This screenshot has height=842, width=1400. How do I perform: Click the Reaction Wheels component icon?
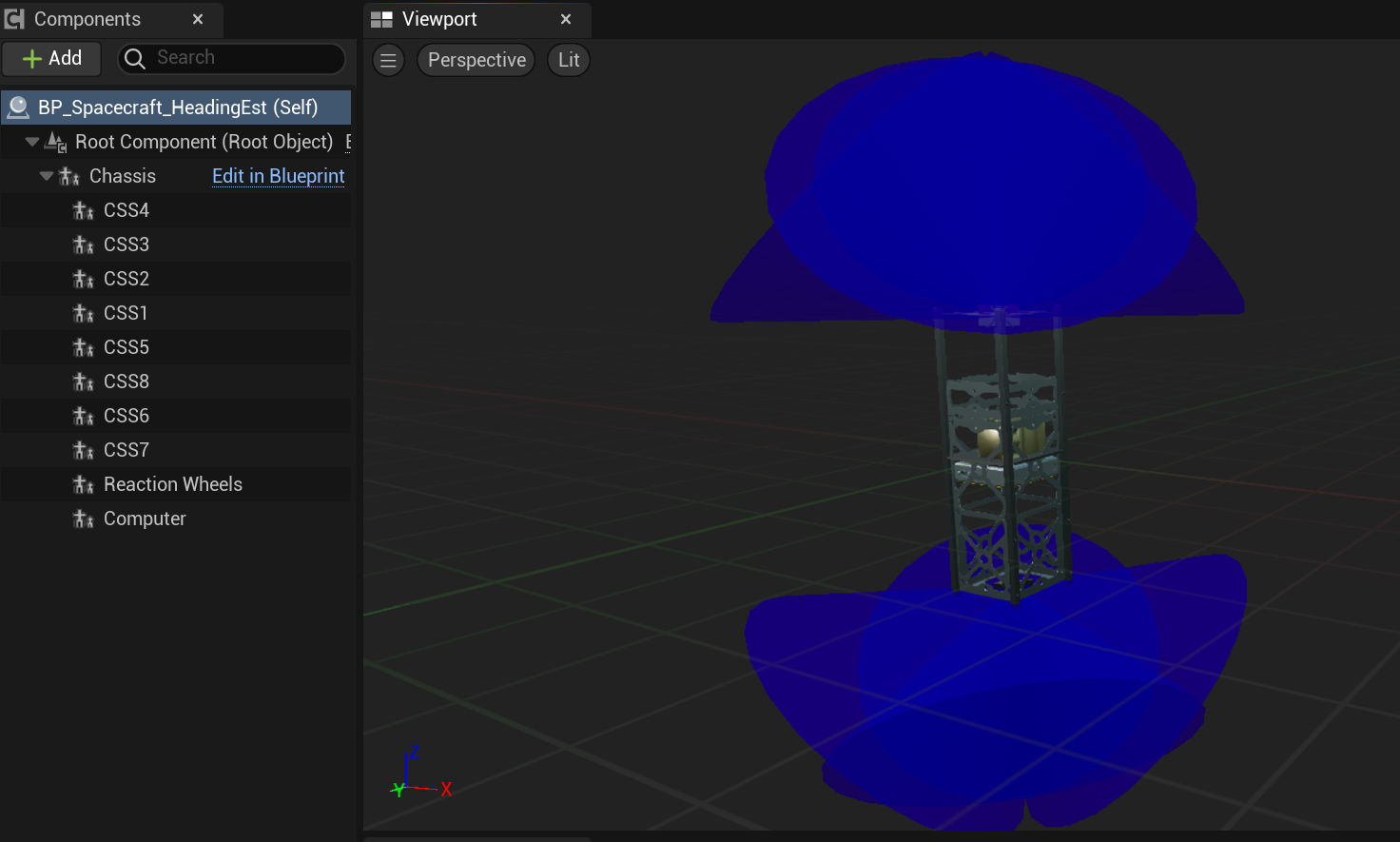click(x=84, y=485)
